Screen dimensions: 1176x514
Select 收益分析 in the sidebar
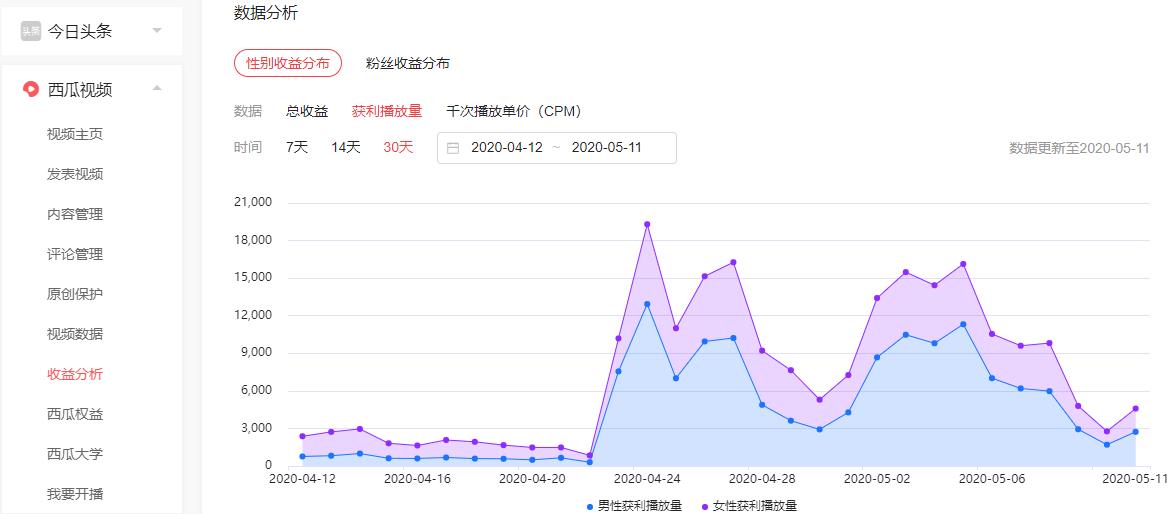coord(75,374)
